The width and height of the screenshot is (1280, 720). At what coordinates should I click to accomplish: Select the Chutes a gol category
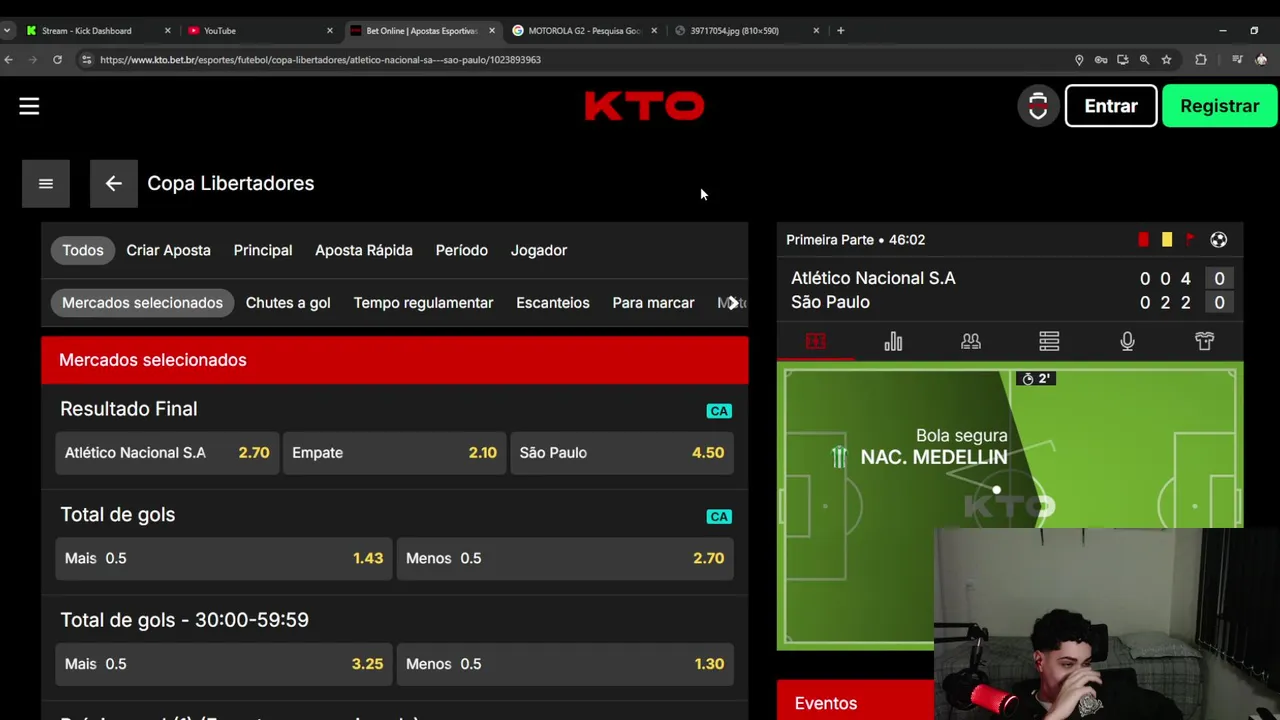point(288,303)
